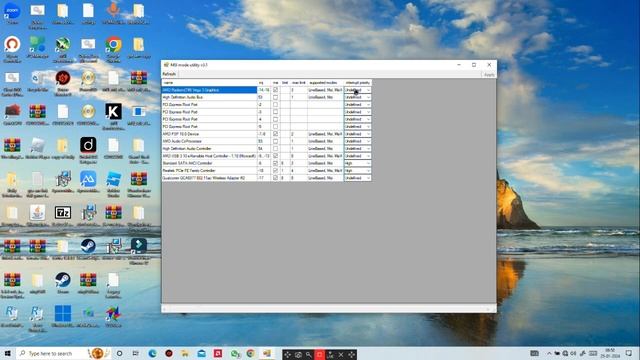Click the 'max limit' column header
The width and height of the screenshot is (640, 360).
pyautogui.click(x=298, y=83)
